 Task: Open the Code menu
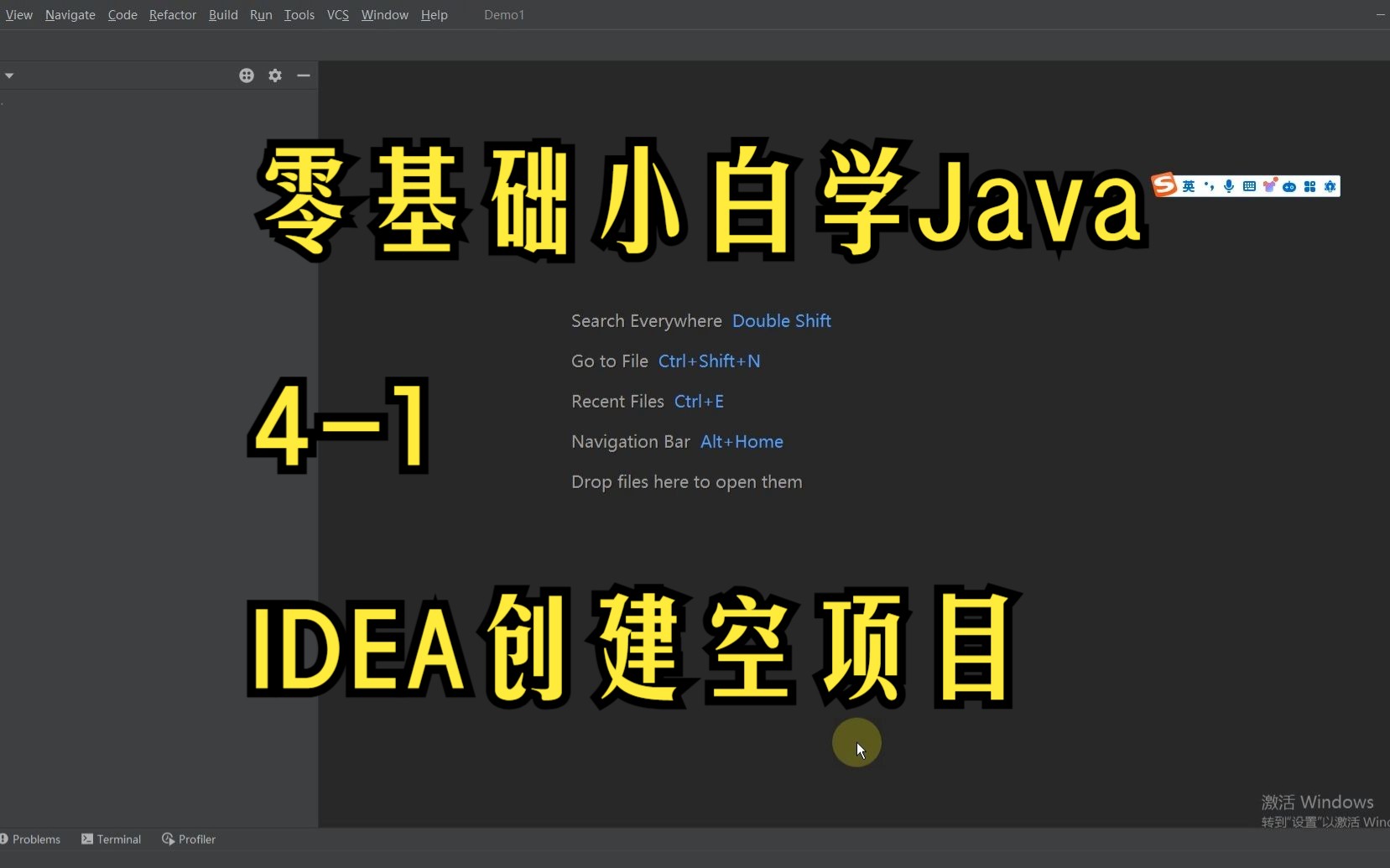click(x=122, y=15)
